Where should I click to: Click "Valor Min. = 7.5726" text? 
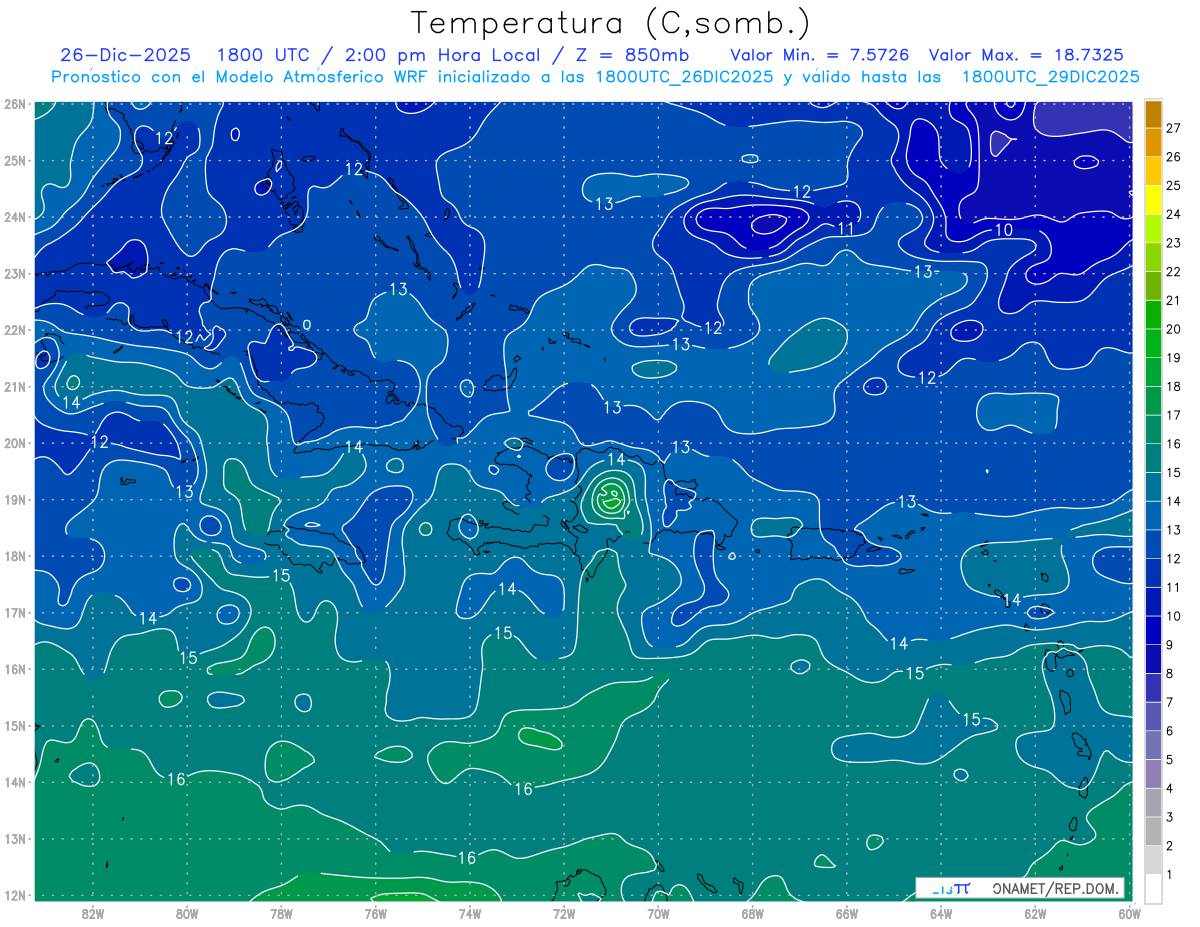pos(820,54)
